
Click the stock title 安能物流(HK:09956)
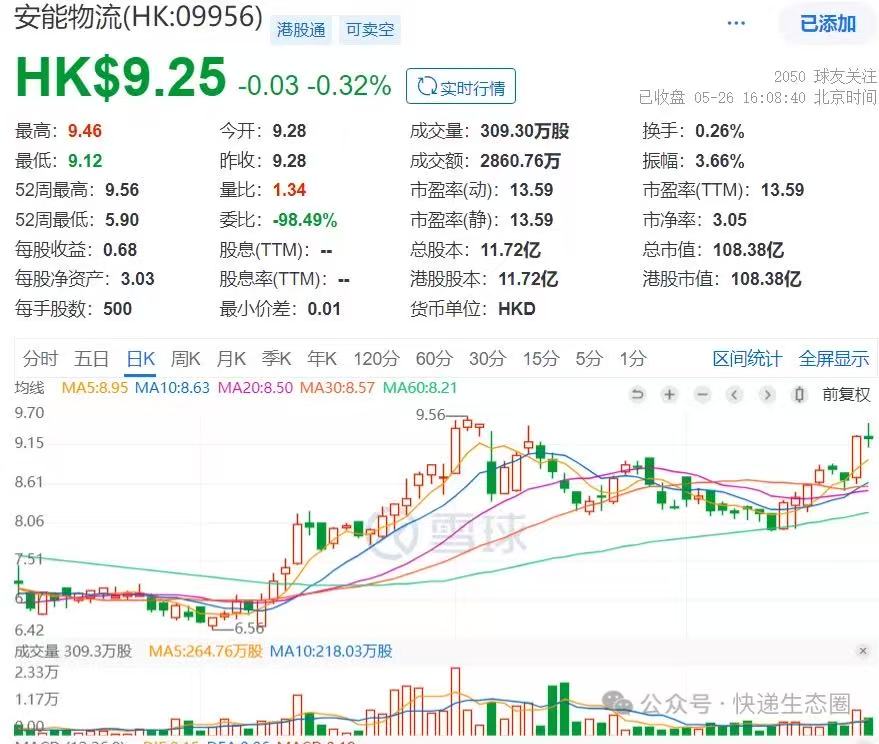138,17
